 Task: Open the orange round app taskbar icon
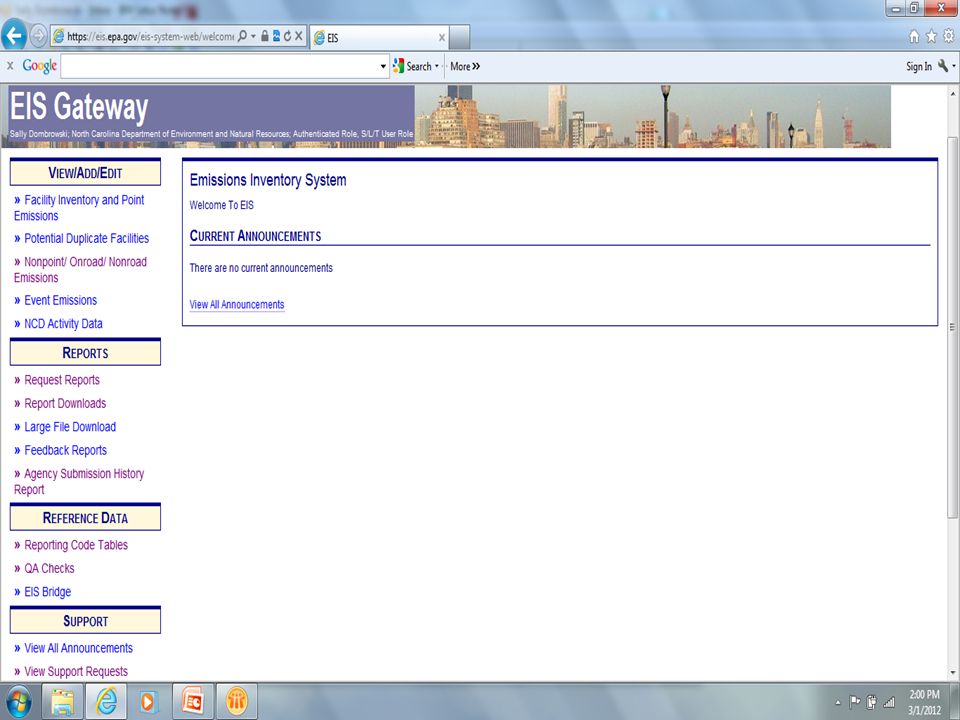click(x=236, y=701)
